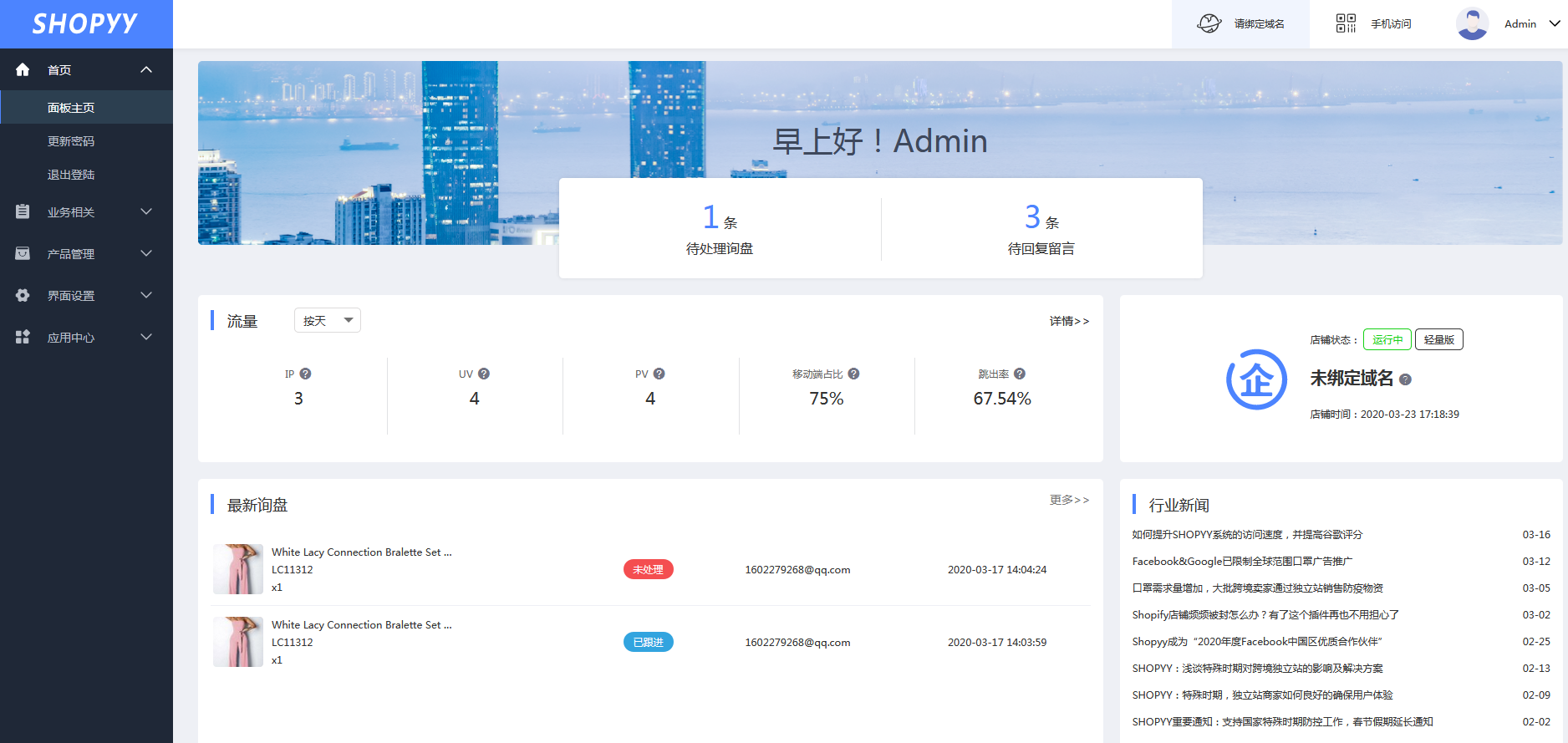Open first inquiry product thumbnail
Image resolution: width=1568 pixels, height=743 pixels.
[238, 569]
